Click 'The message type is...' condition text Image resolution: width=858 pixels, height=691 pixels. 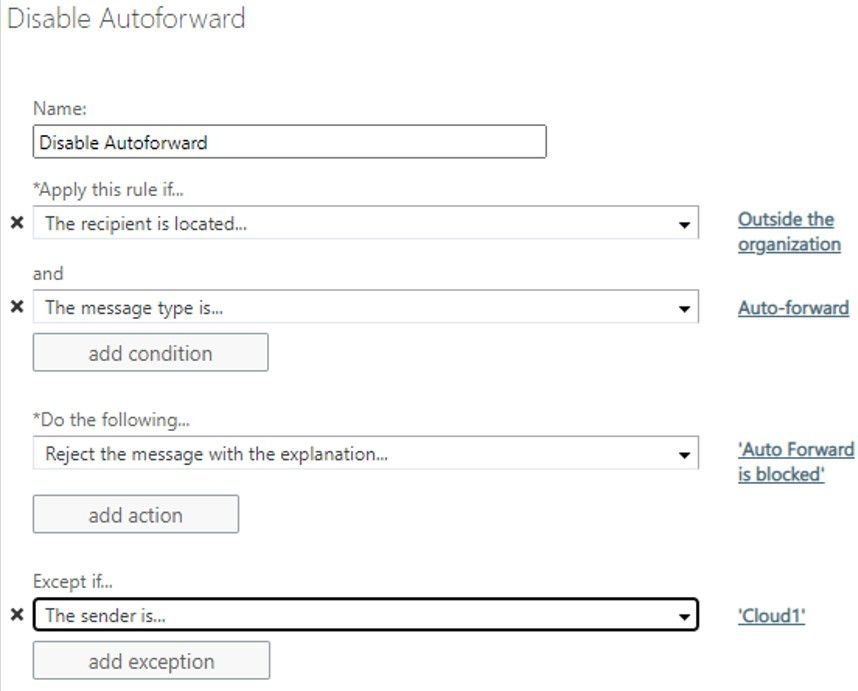pyautogui.click(x=134, y=308)
